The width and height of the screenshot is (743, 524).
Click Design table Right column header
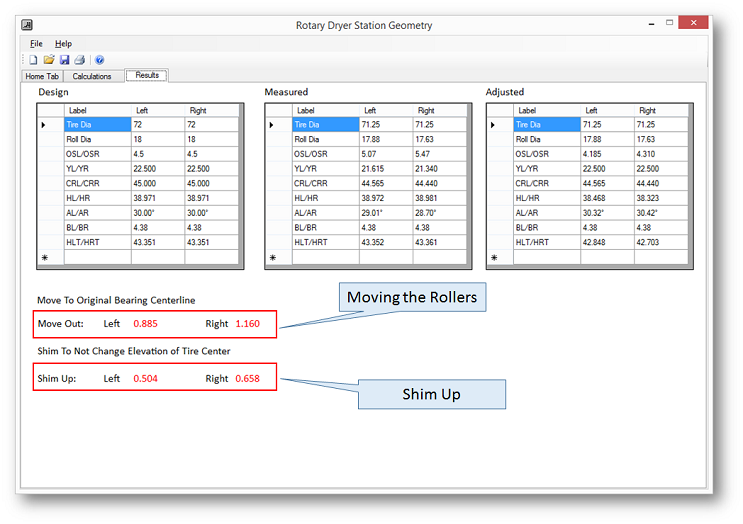click(211, 110)
